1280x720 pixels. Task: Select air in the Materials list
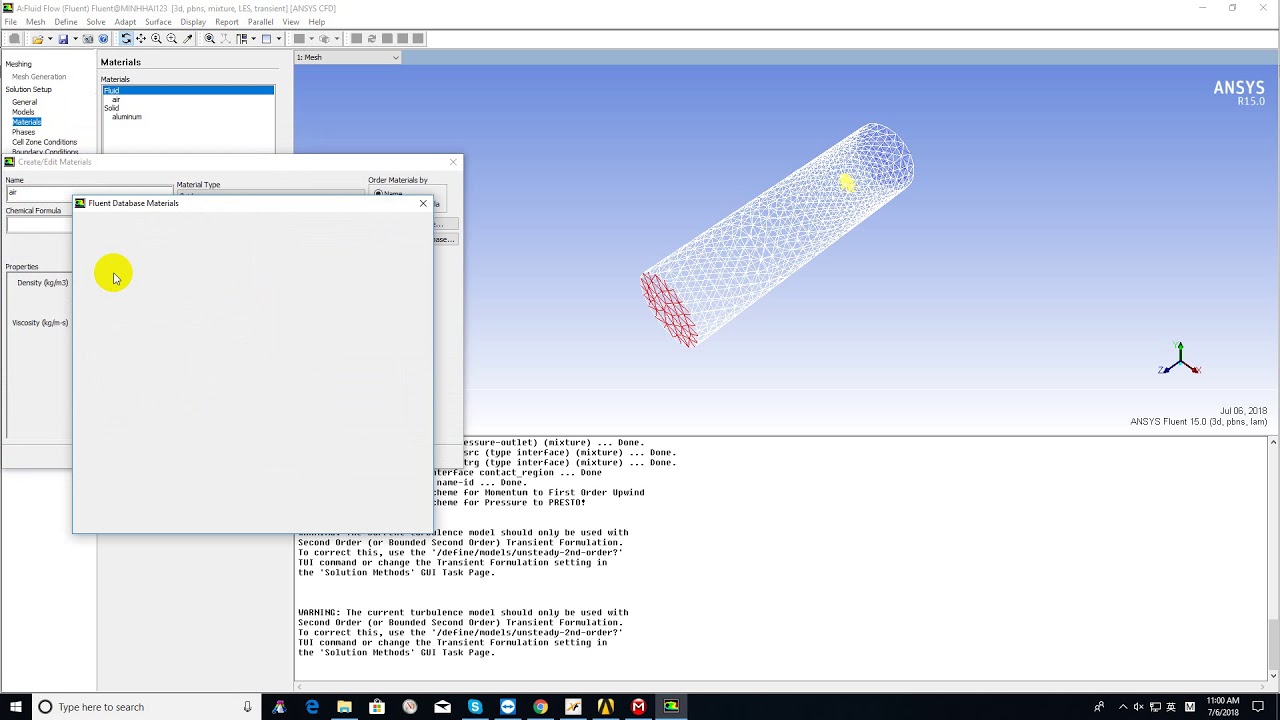116,99
